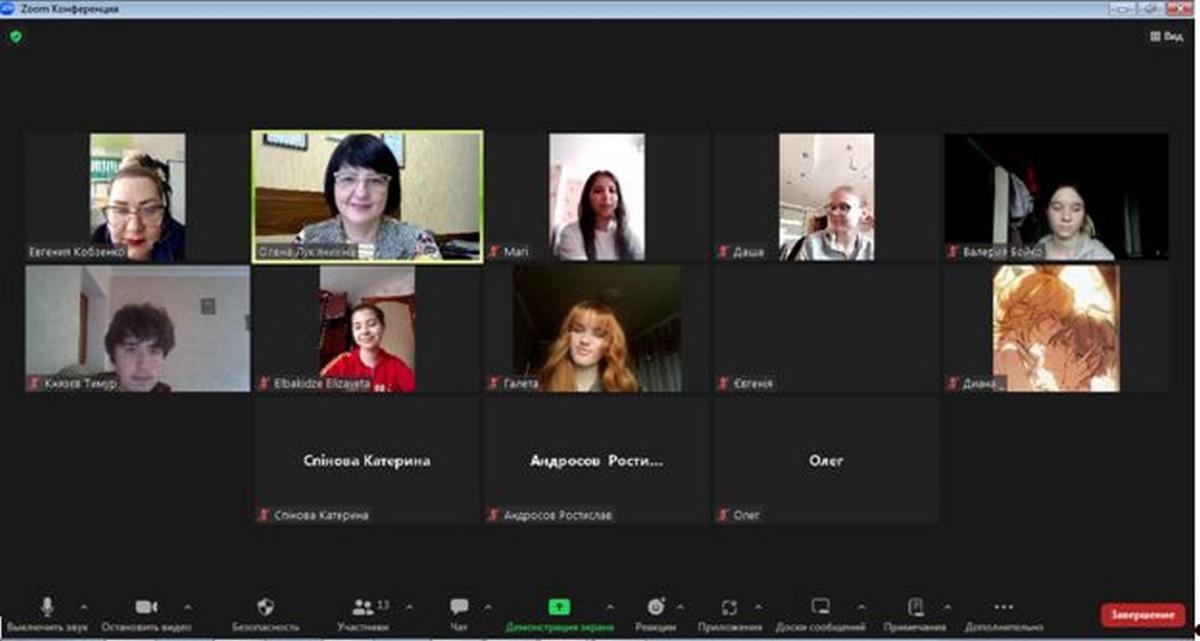Open Доски сообщений whiteboards icon

click(x=820, y=606)
